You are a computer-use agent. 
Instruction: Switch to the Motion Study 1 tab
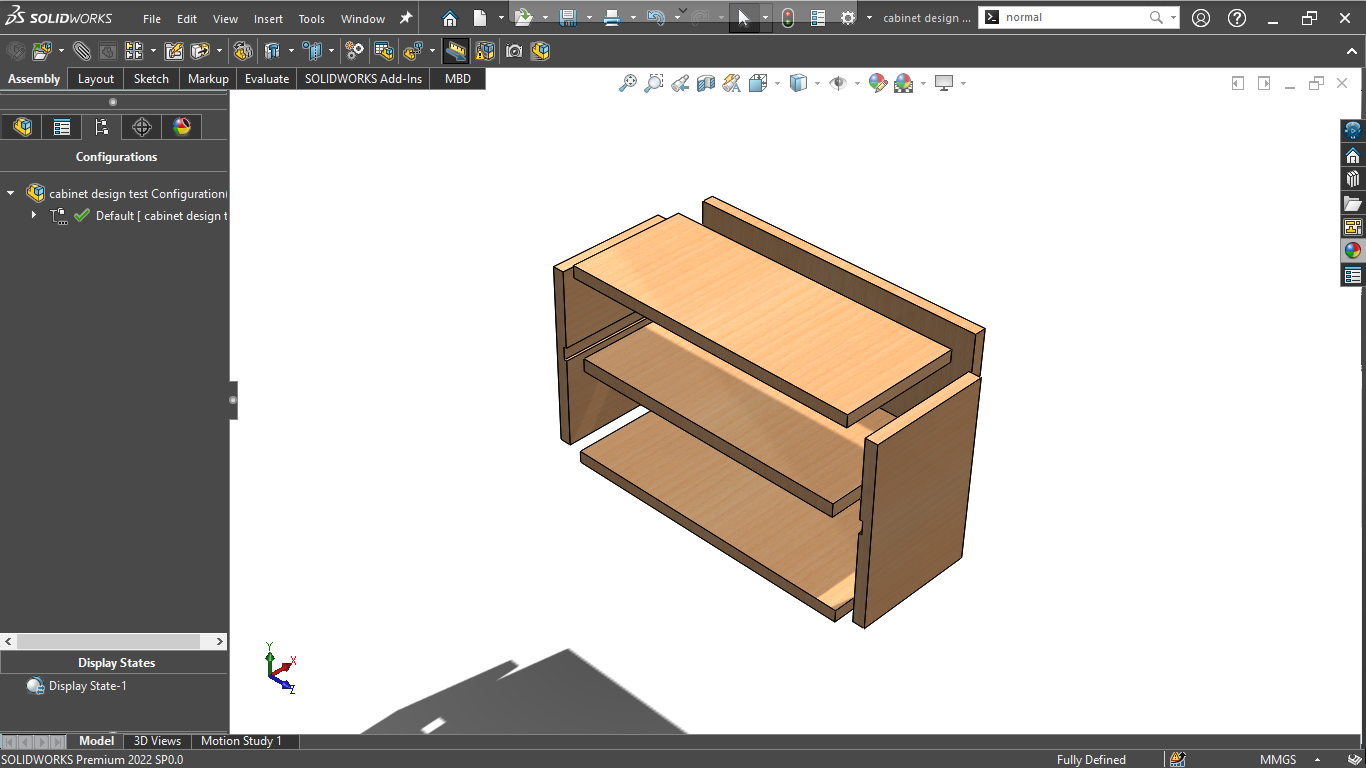point(243,741)
